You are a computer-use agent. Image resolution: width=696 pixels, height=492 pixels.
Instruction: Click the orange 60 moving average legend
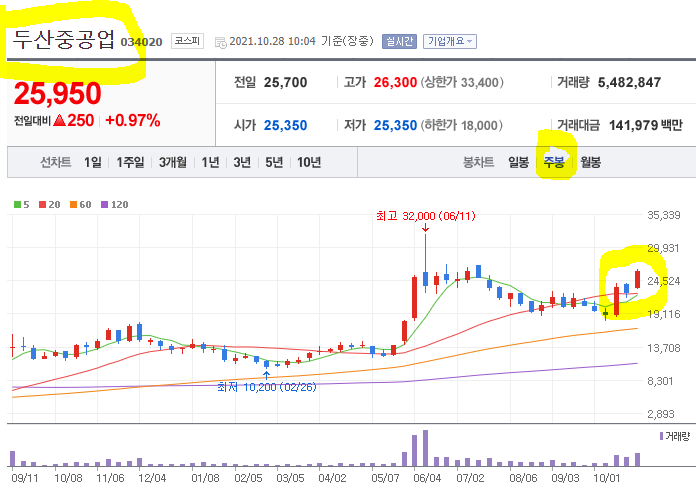click(80, 205)
